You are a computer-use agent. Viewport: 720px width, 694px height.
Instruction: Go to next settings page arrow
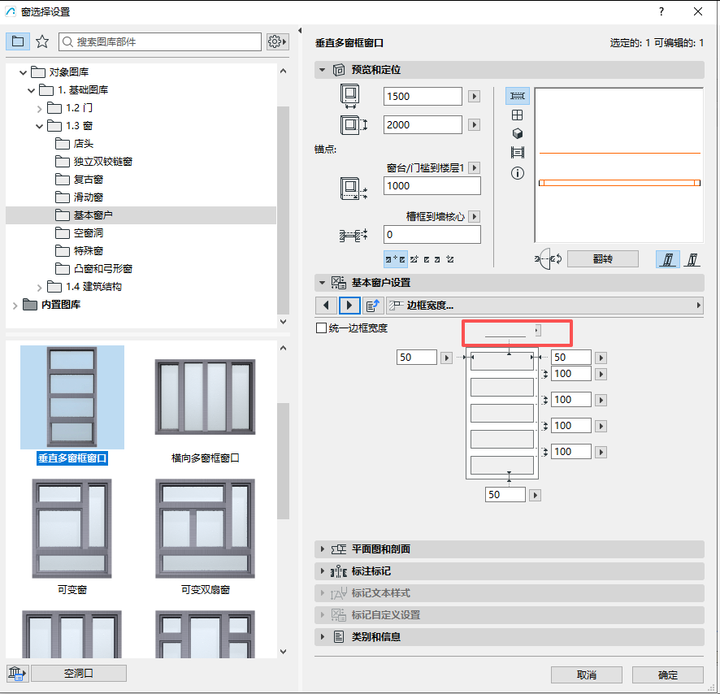point(349,305)
